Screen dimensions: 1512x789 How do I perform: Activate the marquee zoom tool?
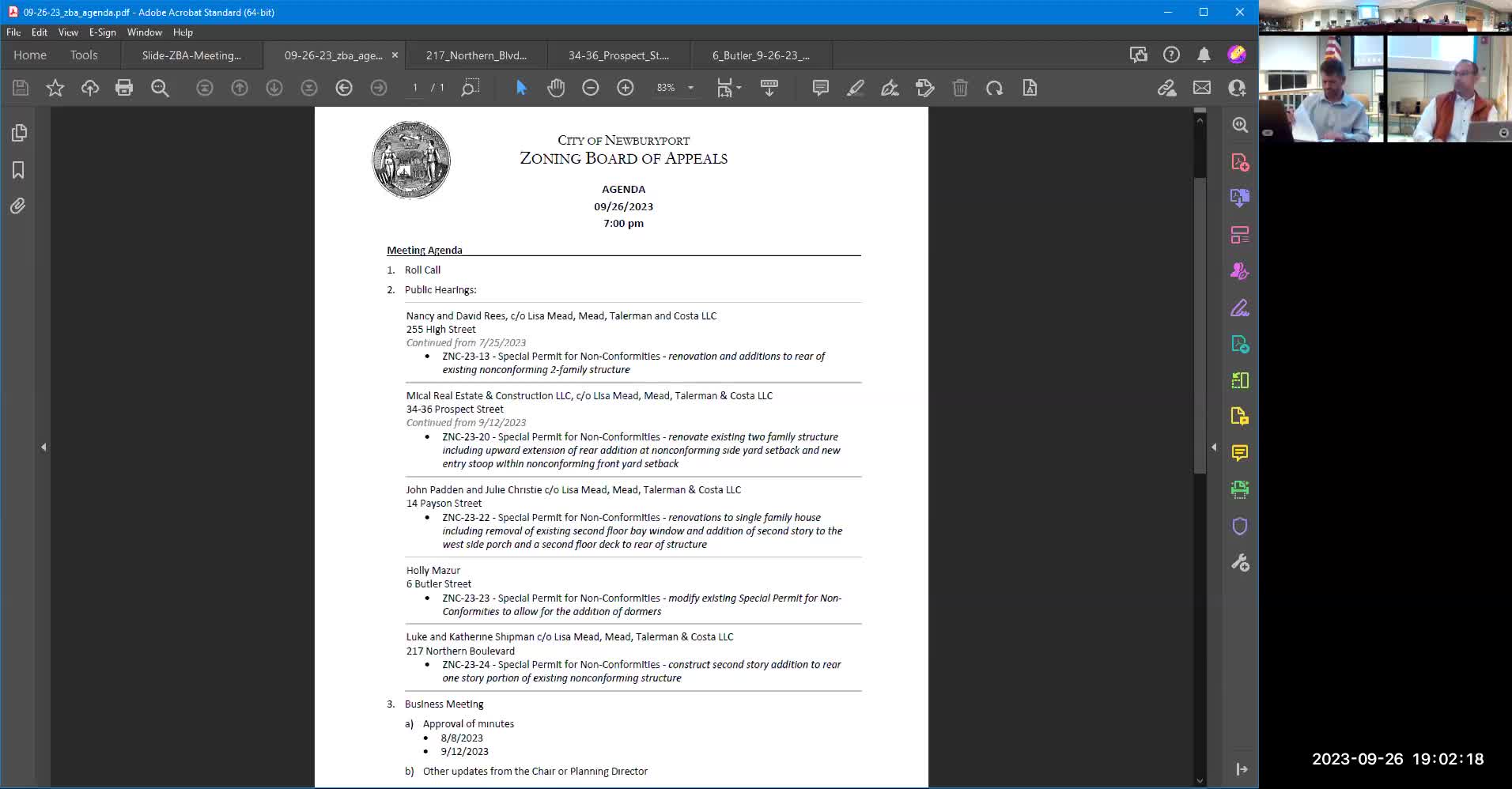pyautogui.click(x=471, y=88)
